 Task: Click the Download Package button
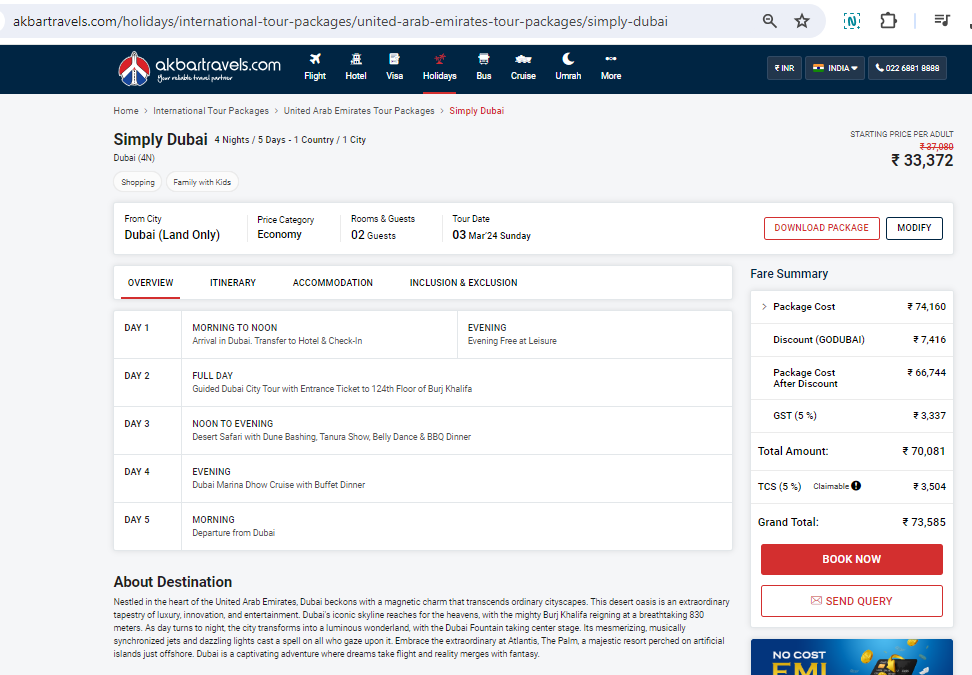click(821, 228)
